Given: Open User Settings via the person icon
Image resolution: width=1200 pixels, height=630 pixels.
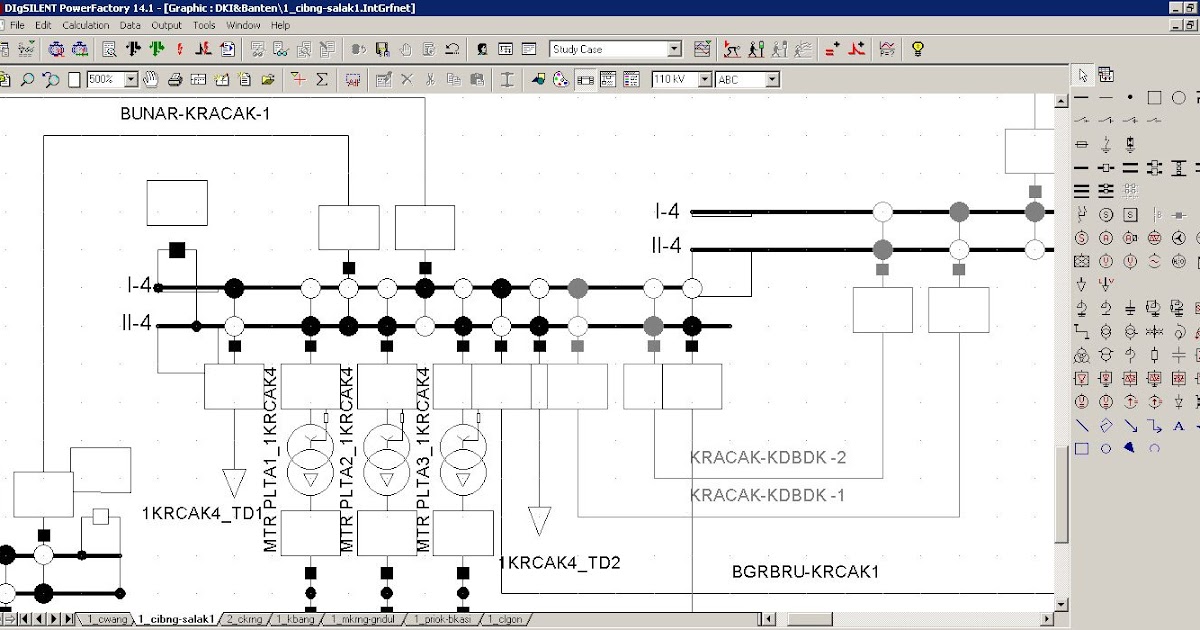Looking at the screenshot, I should [x=483, y=48].
